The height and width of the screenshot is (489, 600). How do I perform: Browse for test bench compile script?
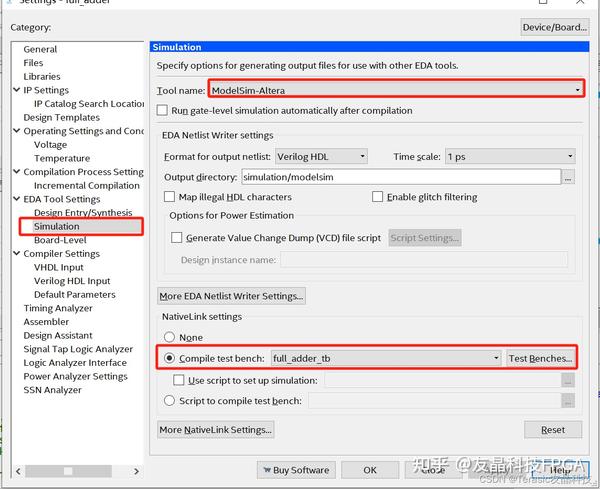point(568,401)
